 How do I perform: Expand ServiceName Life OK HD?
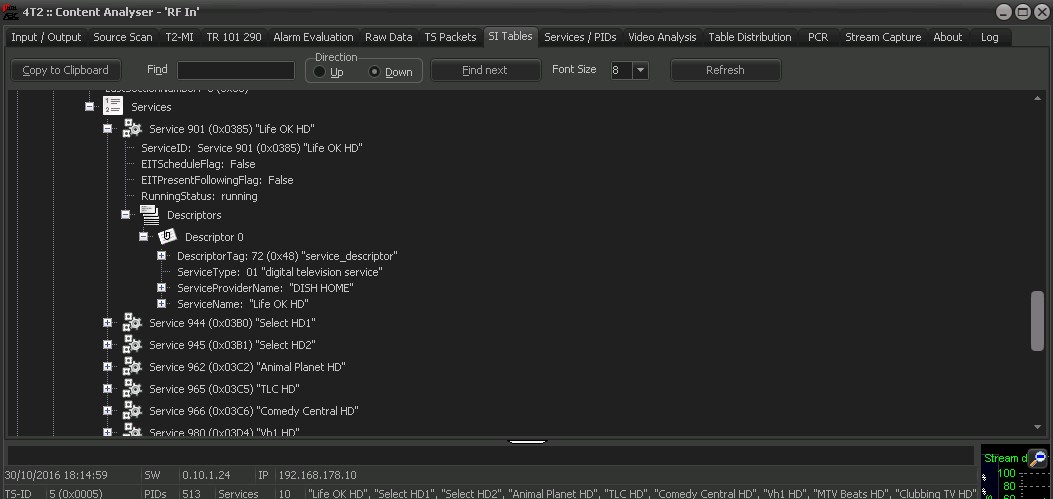(x=162, y=304)
